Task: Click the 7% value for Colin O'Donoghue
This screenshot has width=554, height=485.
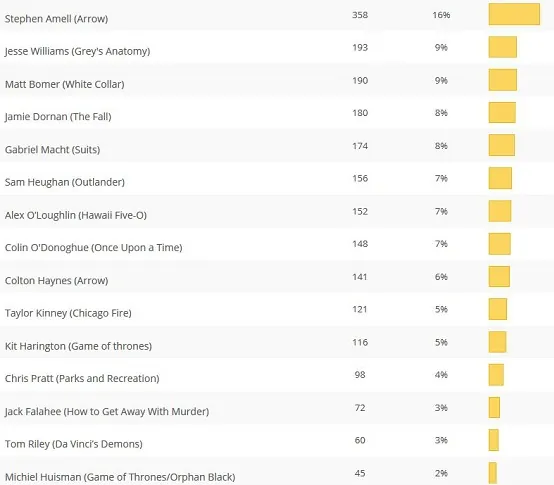Action: (441, 244)
